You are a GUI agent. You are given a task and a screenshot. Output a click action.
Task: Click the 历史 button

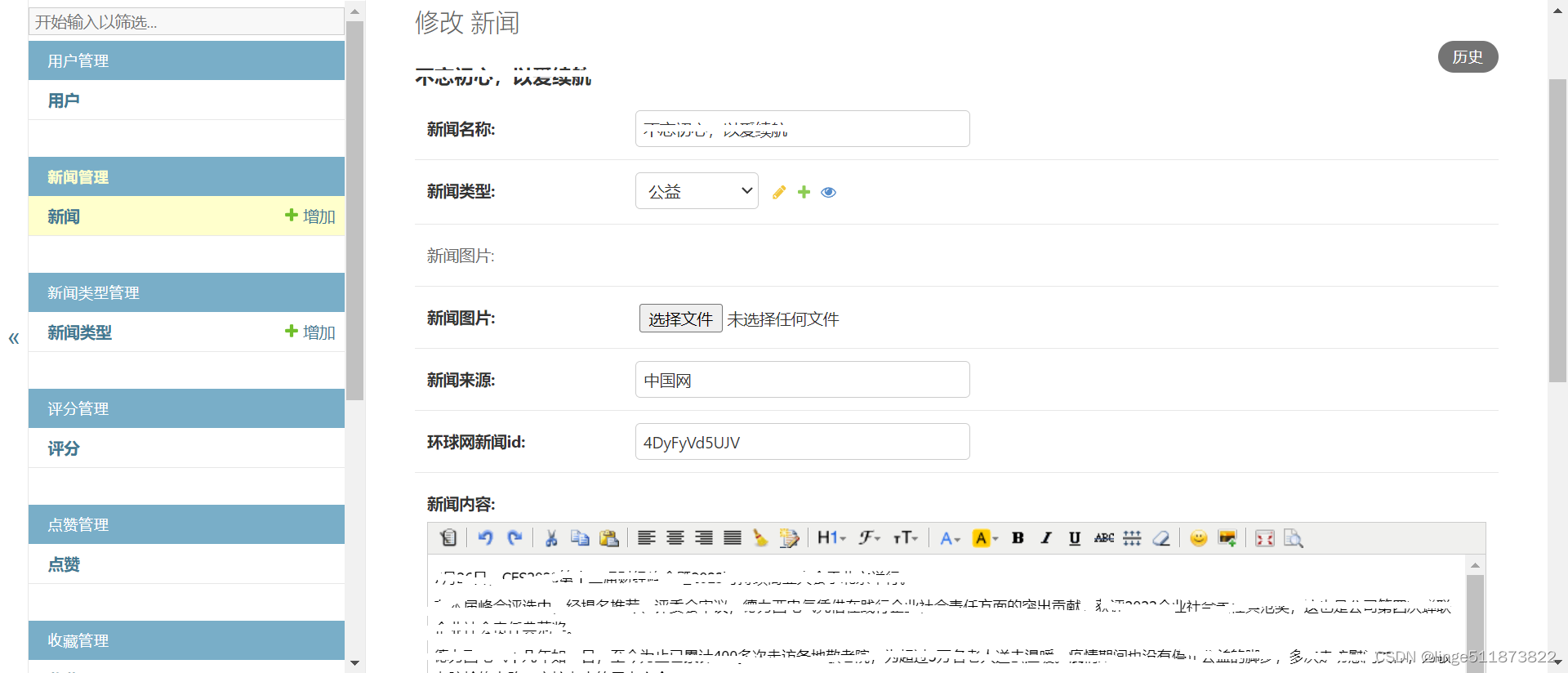pos(1468,57)
